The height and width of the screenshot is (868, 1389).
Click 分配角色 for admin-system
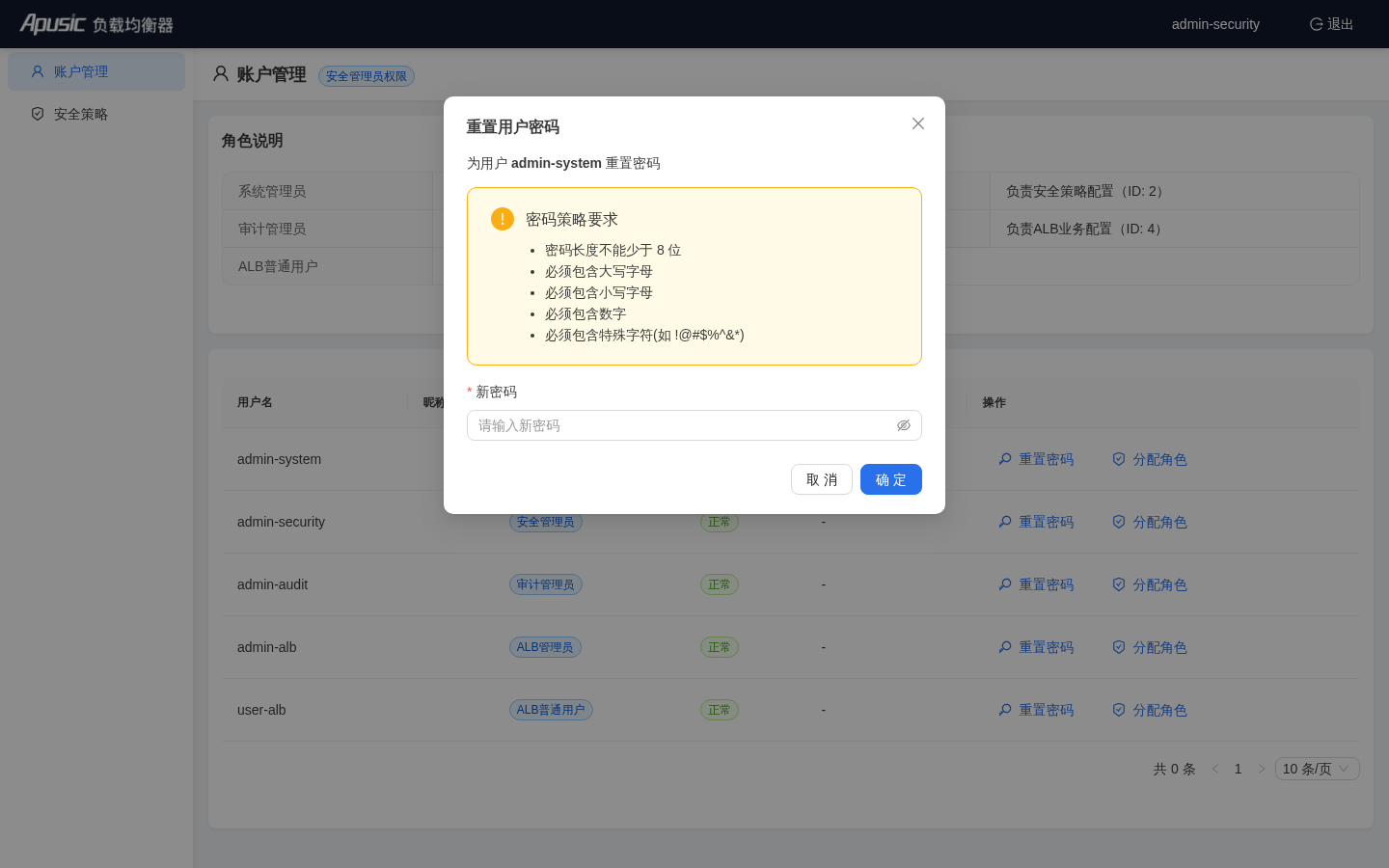[1150, 459]
